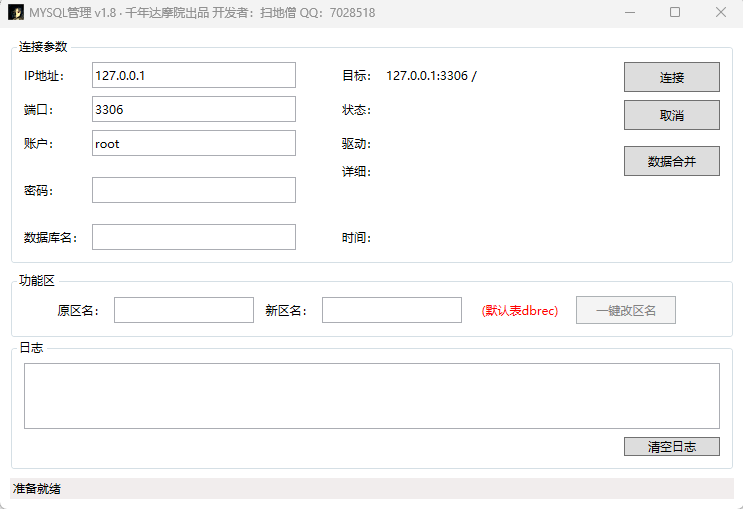743x509 pixels.
Task: Focus the 端口 field showing 3306
Action: point(194,109)
